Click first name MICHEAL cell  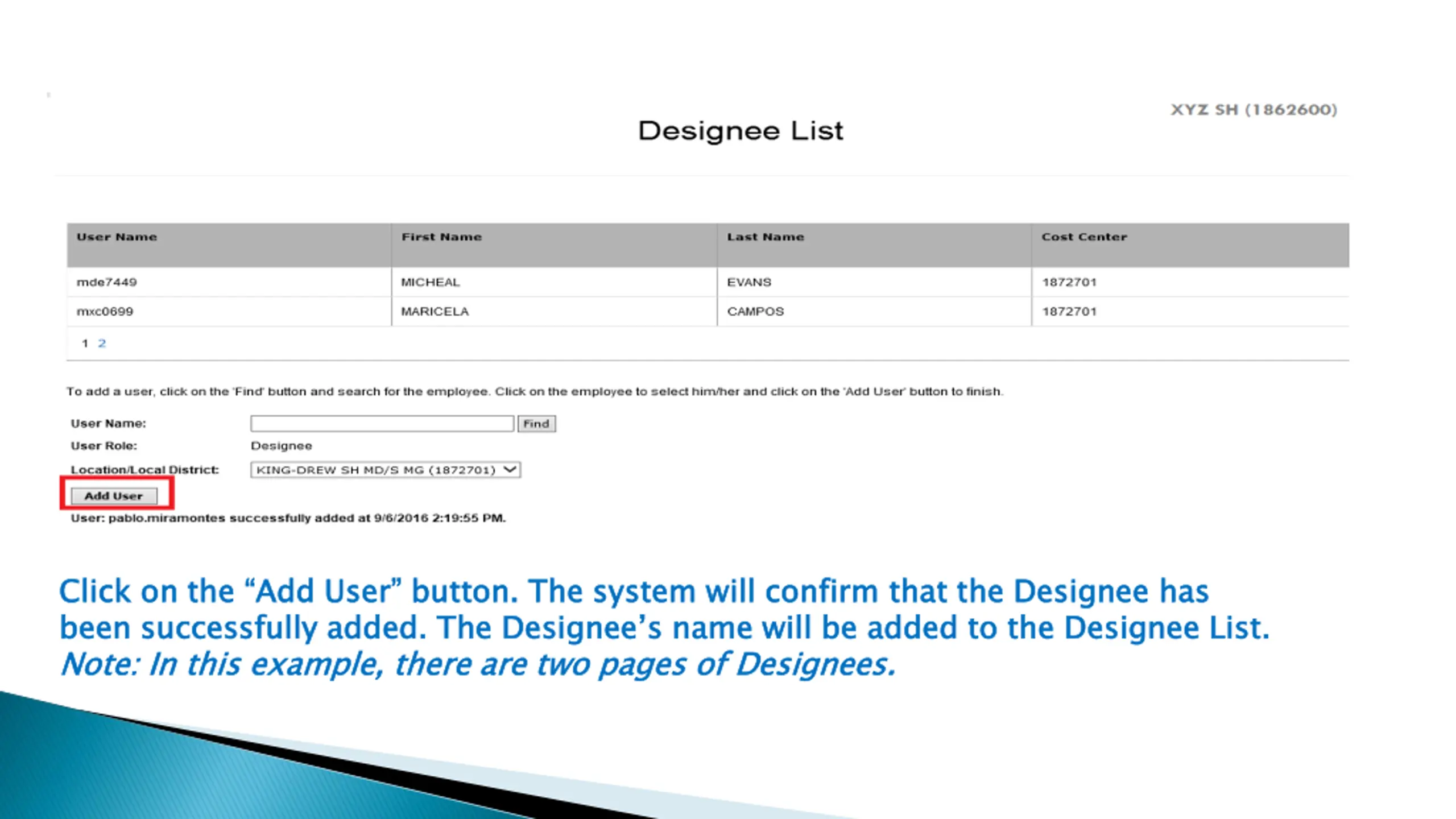click(x=555, y=282)
